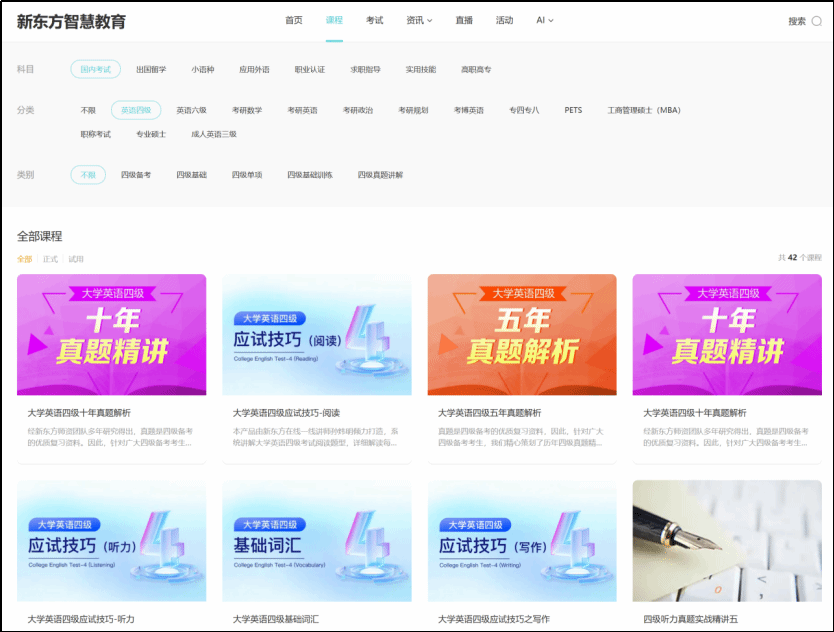Expand the AI dropdown menu
Viewport: 834px width, 632px height.
544,20
